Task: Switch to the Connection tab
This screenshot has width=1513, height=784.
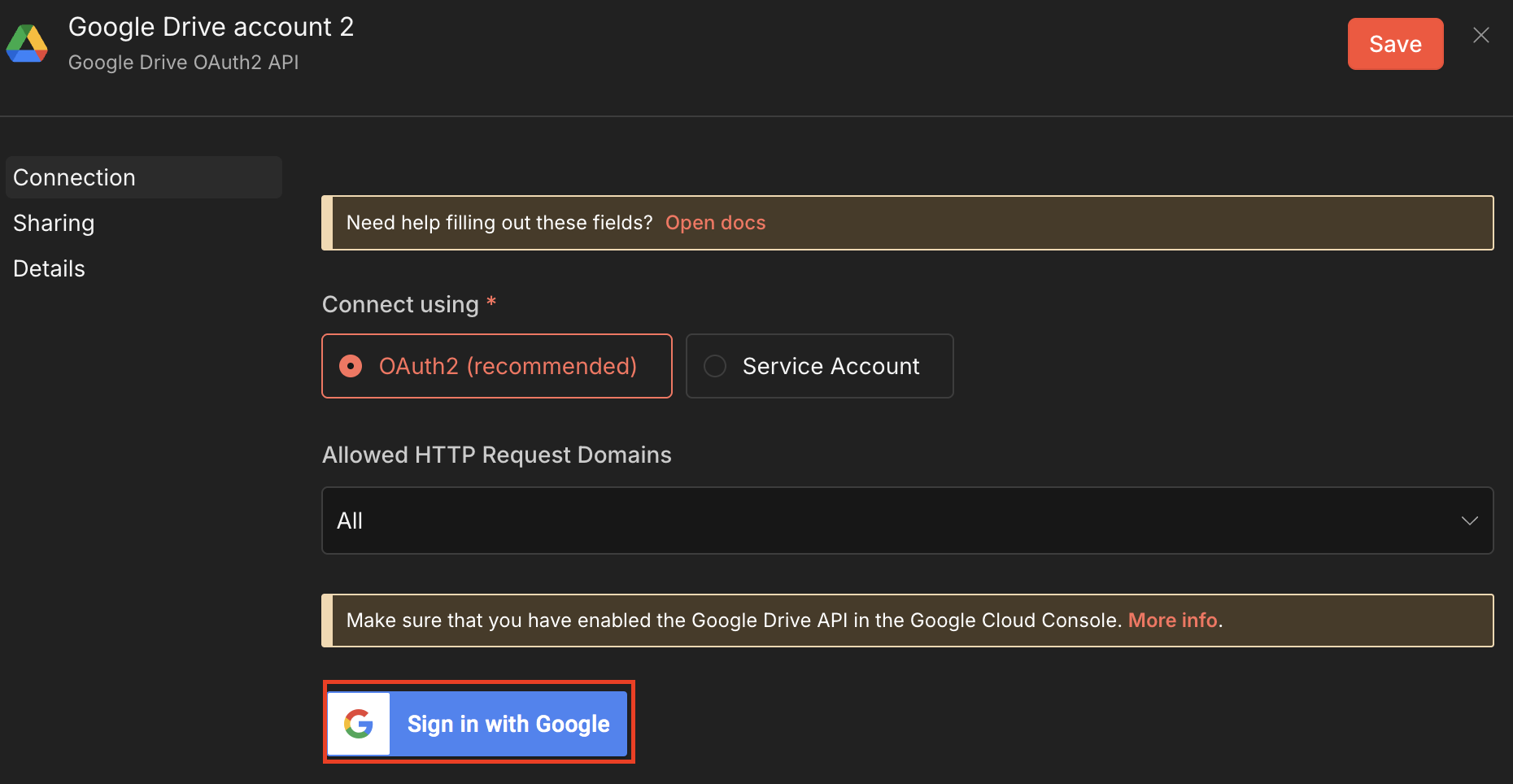Action: click(x=144, y=177)
